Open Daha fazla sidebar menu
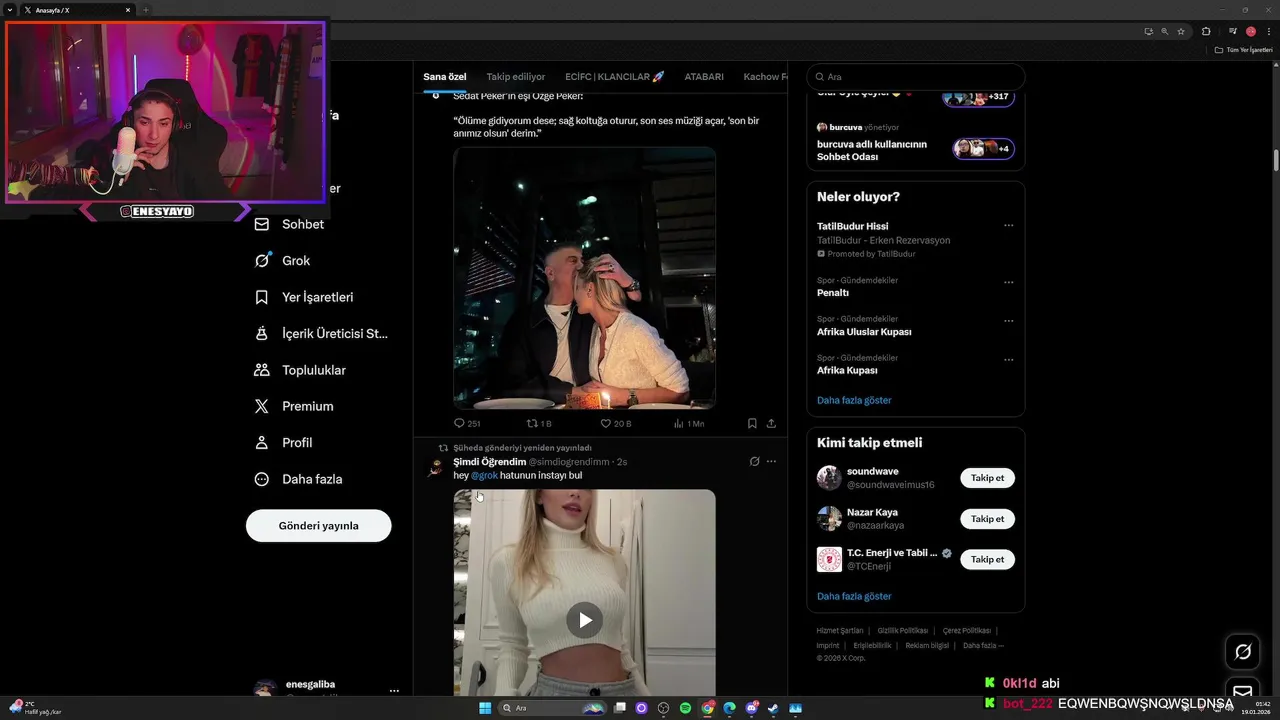This screenshot has width=1280, height=720. click(x=298, y=479)
